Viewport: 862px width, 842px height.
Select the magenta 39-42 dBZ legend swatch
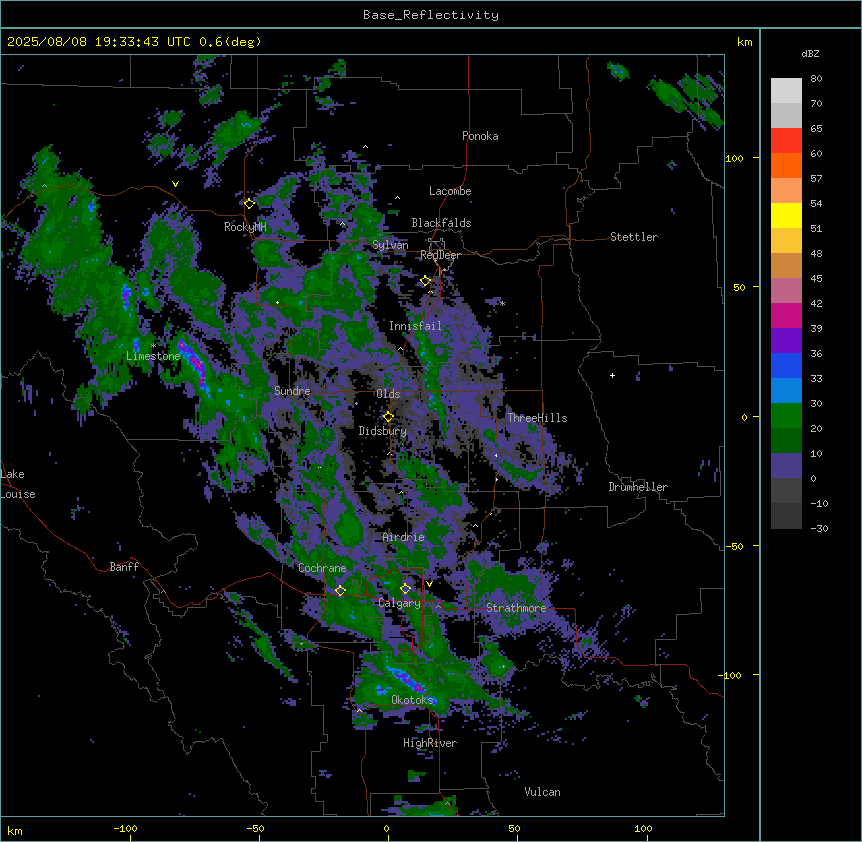pos(786,315)
